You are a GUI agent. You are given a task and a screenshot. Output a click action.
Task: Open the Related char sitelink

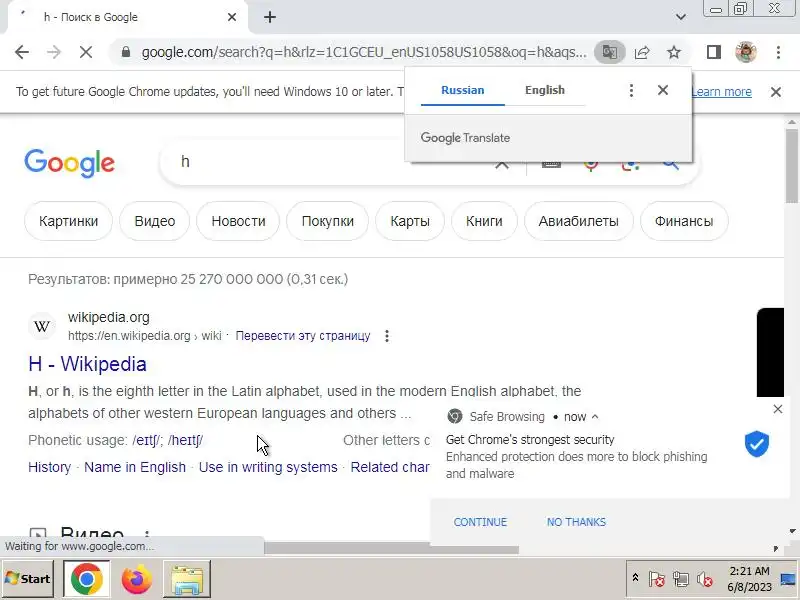tap(390, 467)
